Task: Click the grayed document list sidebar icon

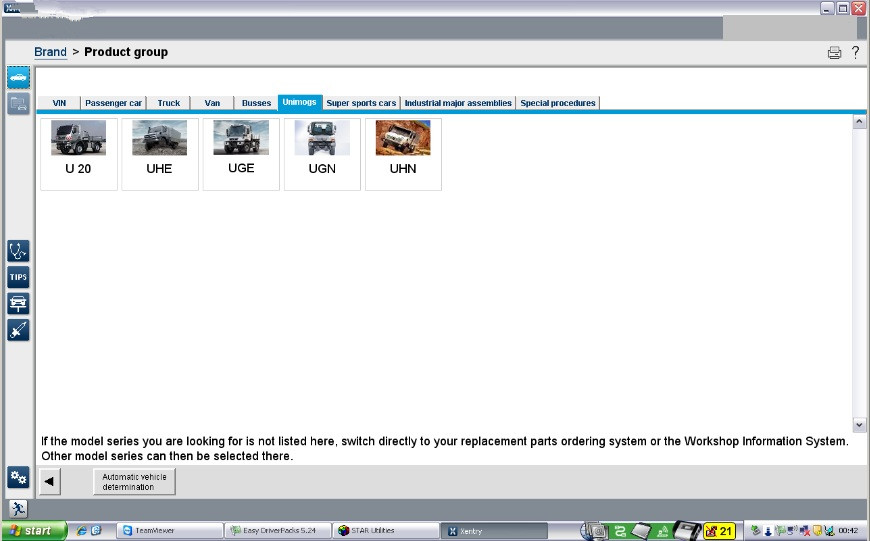Action: [x=18, y=104]
